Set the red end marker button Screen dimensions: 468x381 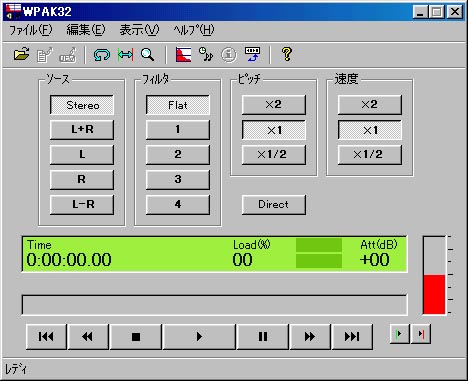point(421,334)
